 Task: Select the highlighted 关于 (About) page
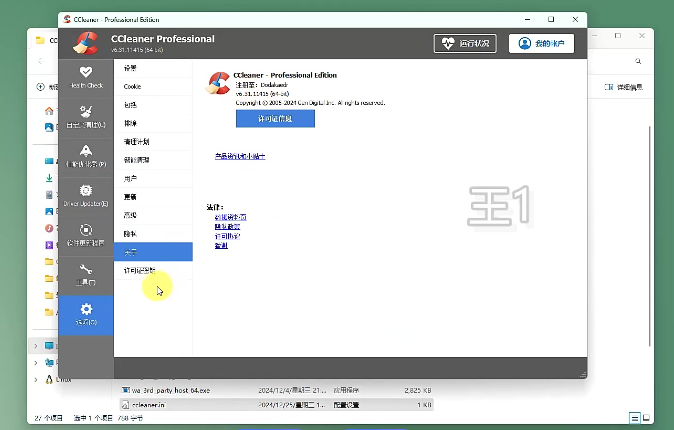(x=153, y=252)
